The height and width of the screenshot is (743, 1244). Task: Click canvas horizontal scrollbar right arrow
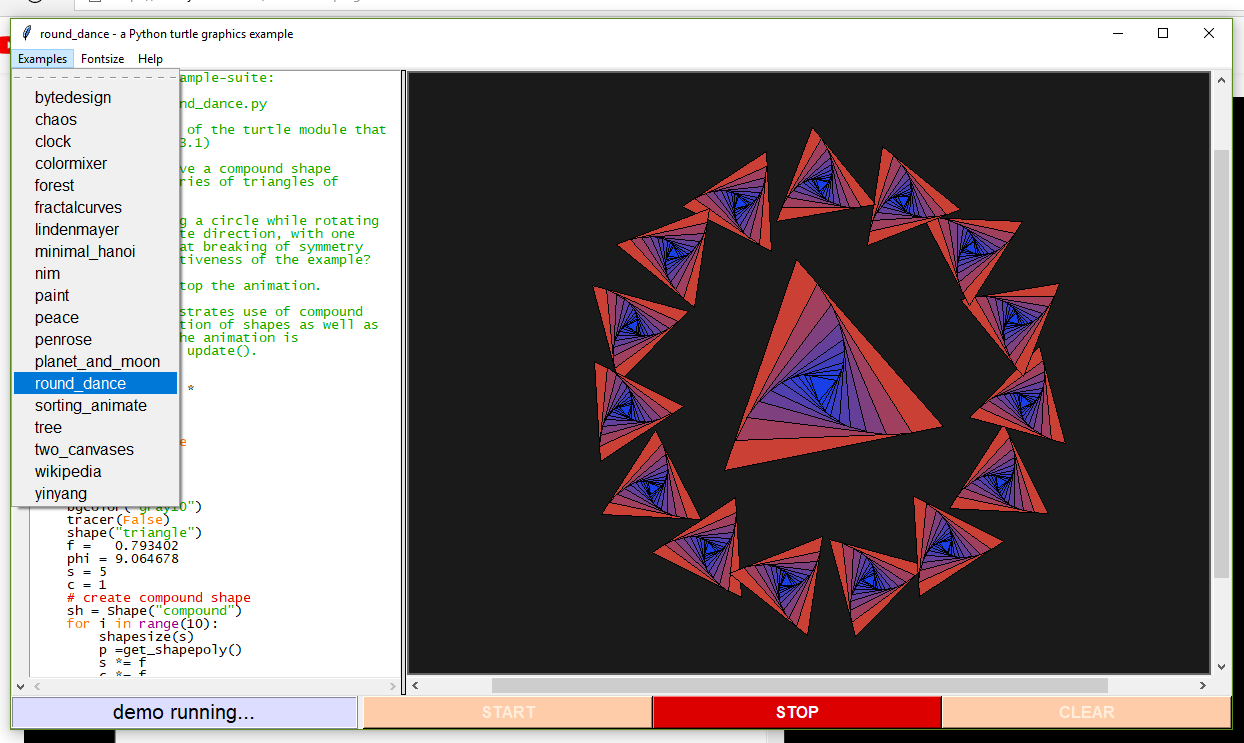coord(1202,686)
